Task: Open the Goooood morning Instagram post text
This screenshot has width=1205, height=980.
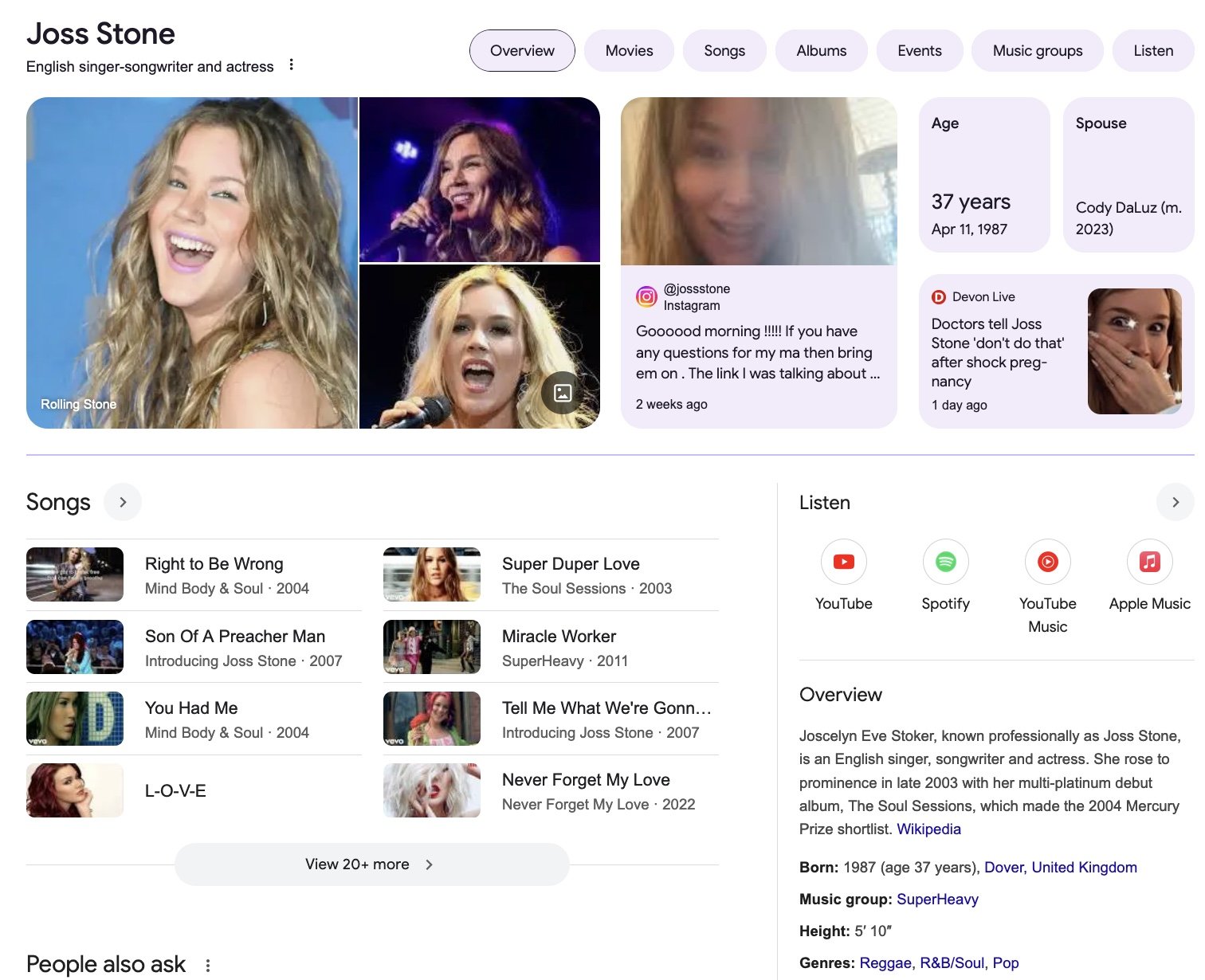Action: pos(758,352)
